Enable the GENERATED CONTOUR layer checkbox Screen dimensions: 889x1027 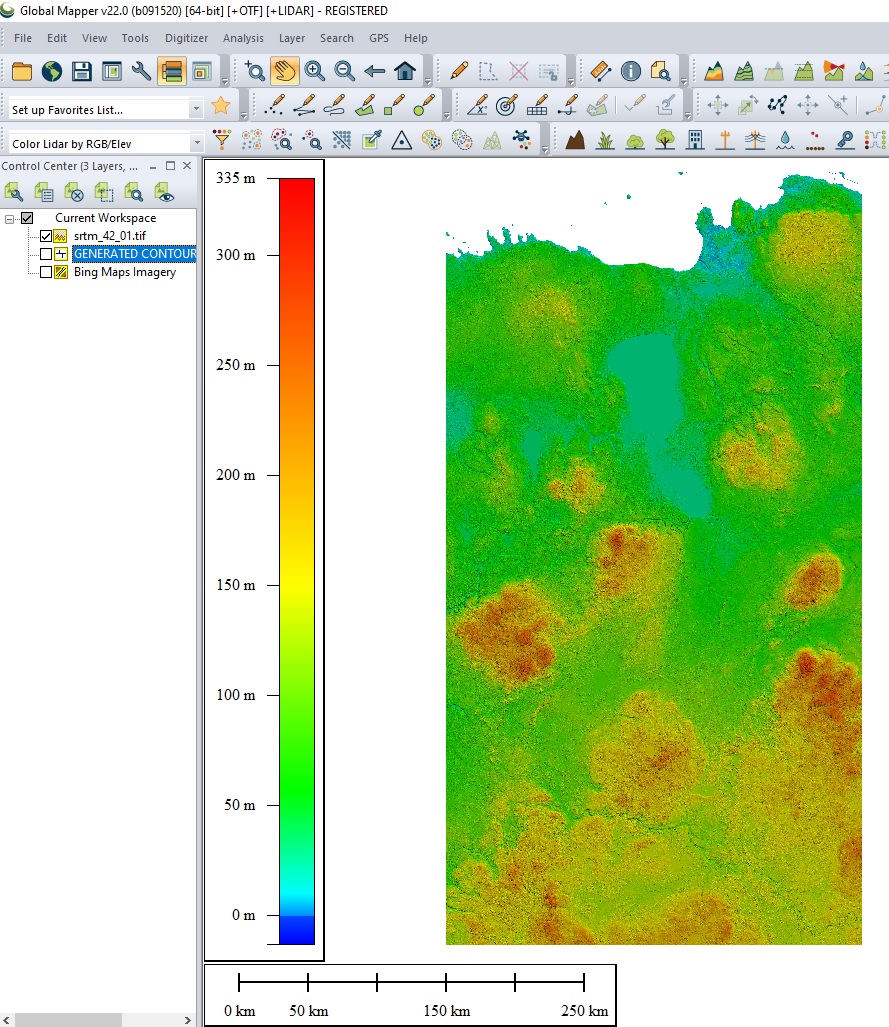(x=46, y=254)
